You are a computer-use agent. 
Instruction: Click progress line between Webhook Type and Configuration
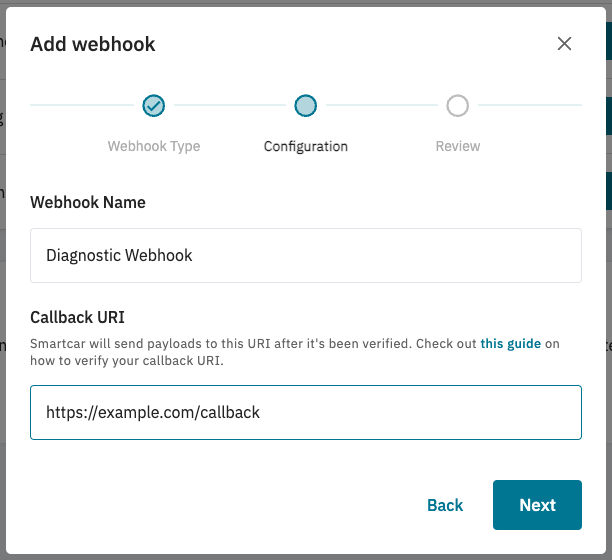coord(230,105)
